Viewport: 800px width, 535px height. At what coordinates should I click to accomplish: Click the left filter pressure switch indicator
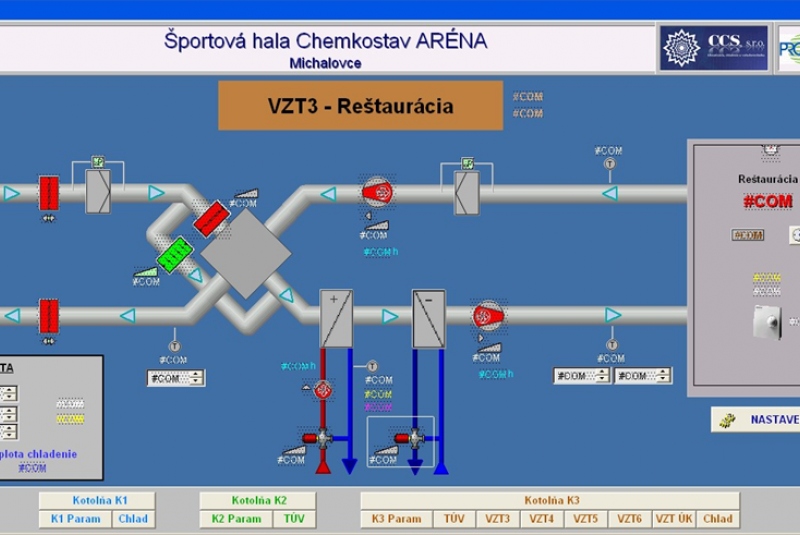point(98,162)
